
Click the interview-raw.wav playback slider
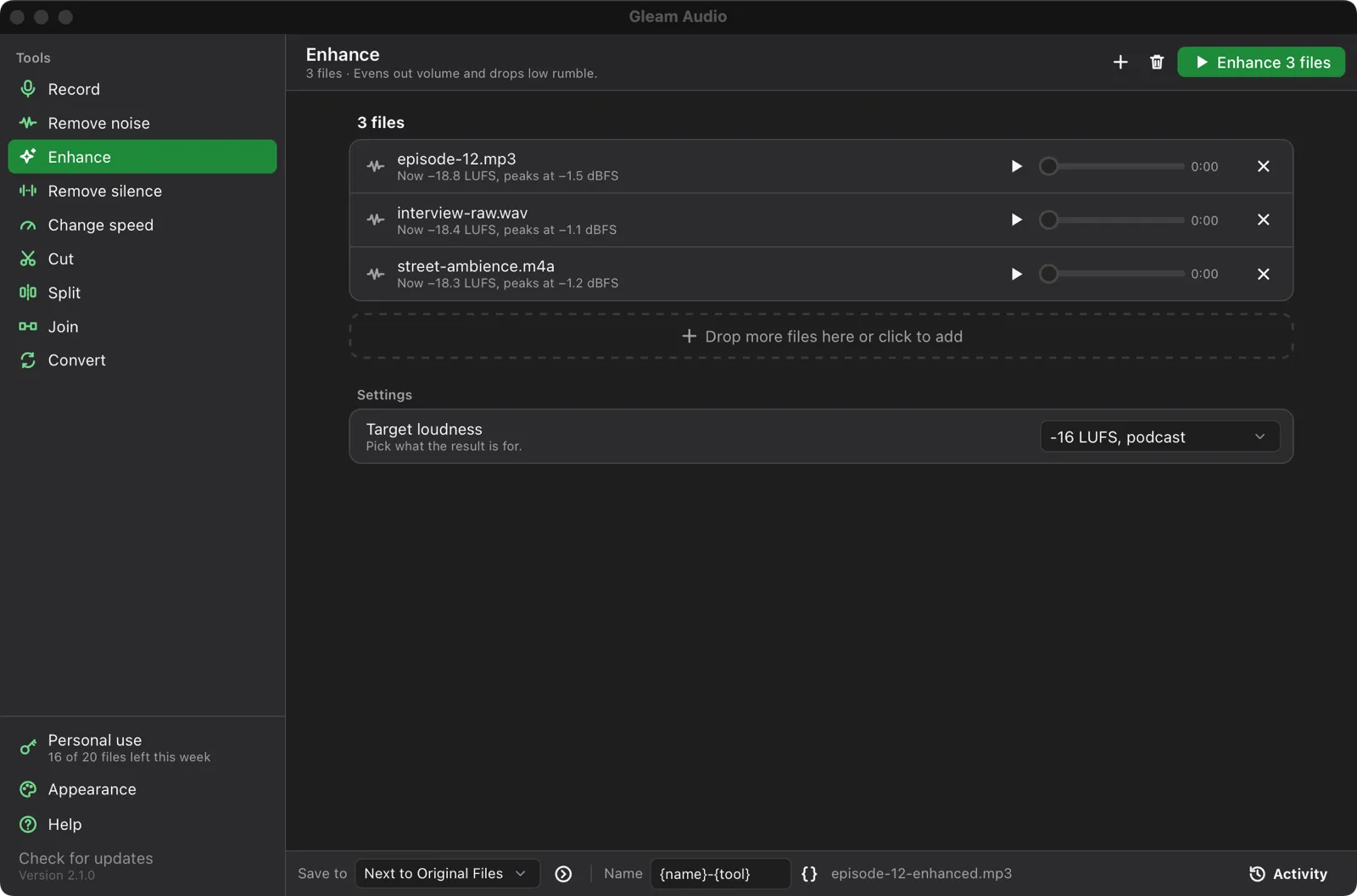1112,220
